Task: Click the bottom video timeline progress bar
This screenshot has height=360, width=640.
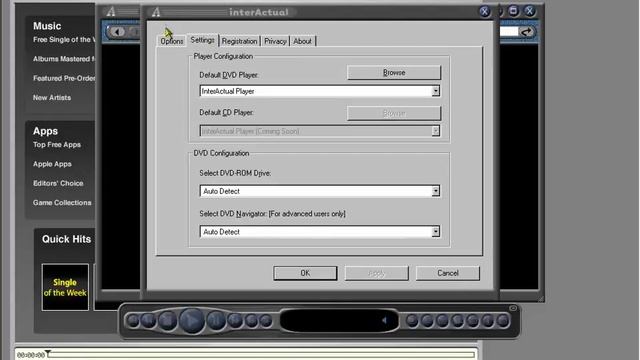Action: [x=261, y=355]
